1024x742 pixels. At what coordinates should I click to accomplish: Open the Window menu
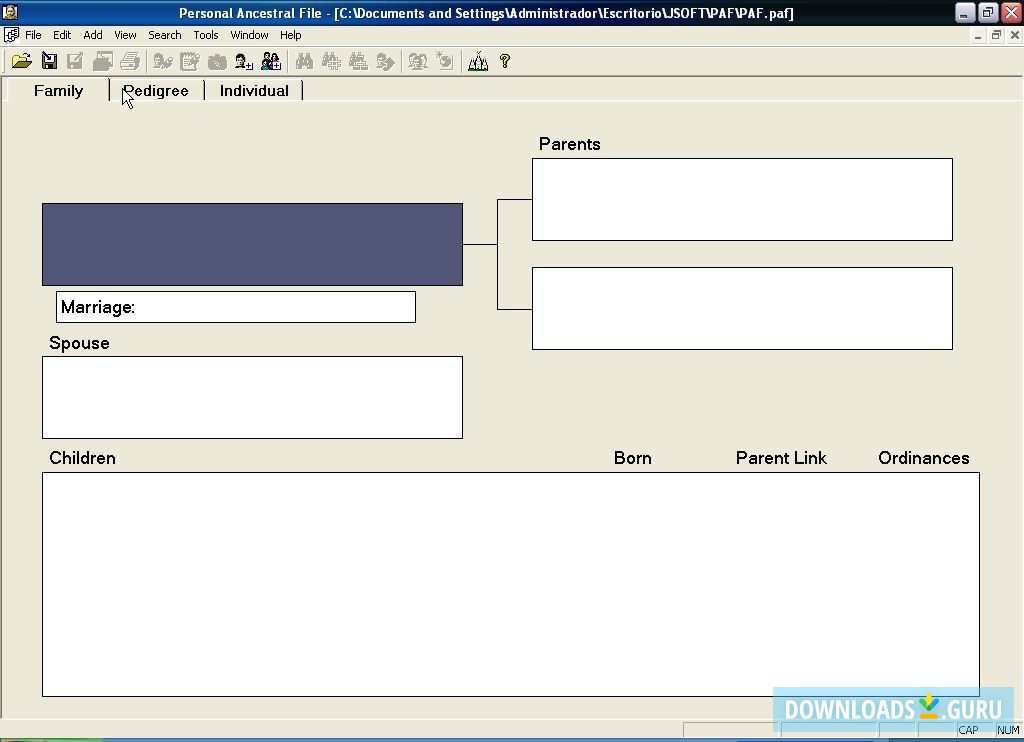(x=249, y=35)
